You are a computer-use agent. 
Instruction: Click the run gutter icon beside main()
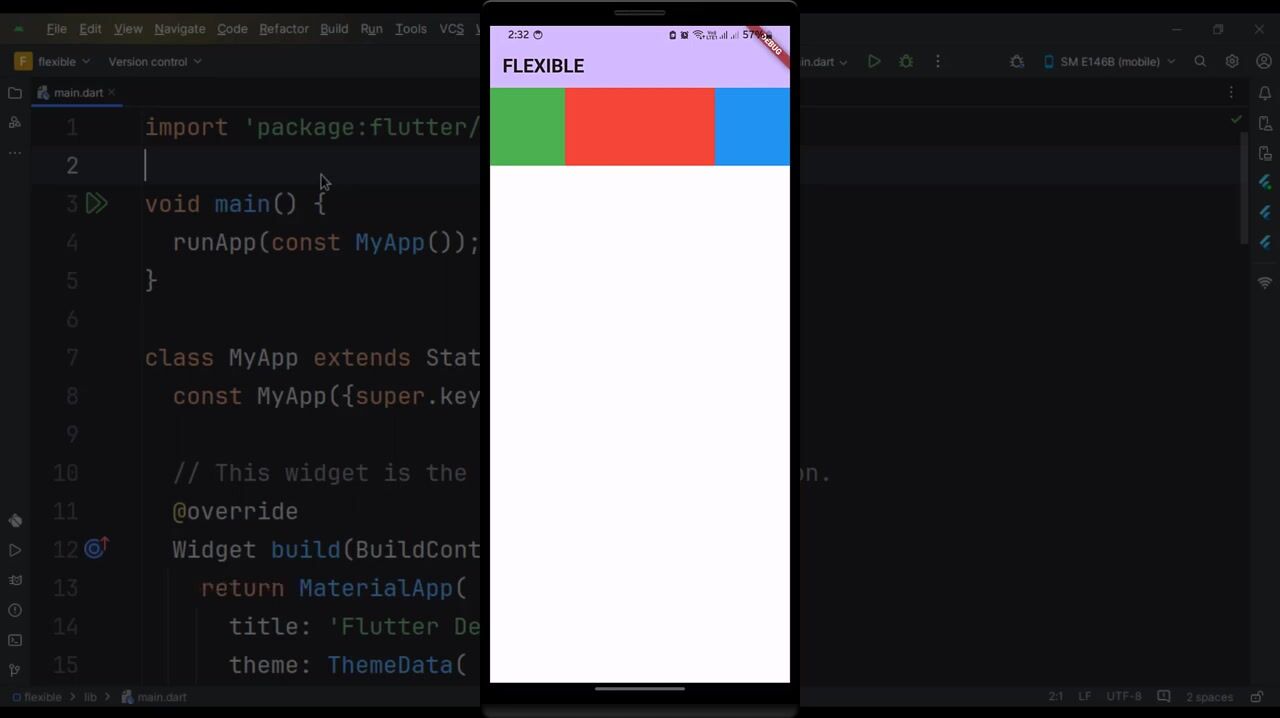pyautogui.click(x=96, y=204)
